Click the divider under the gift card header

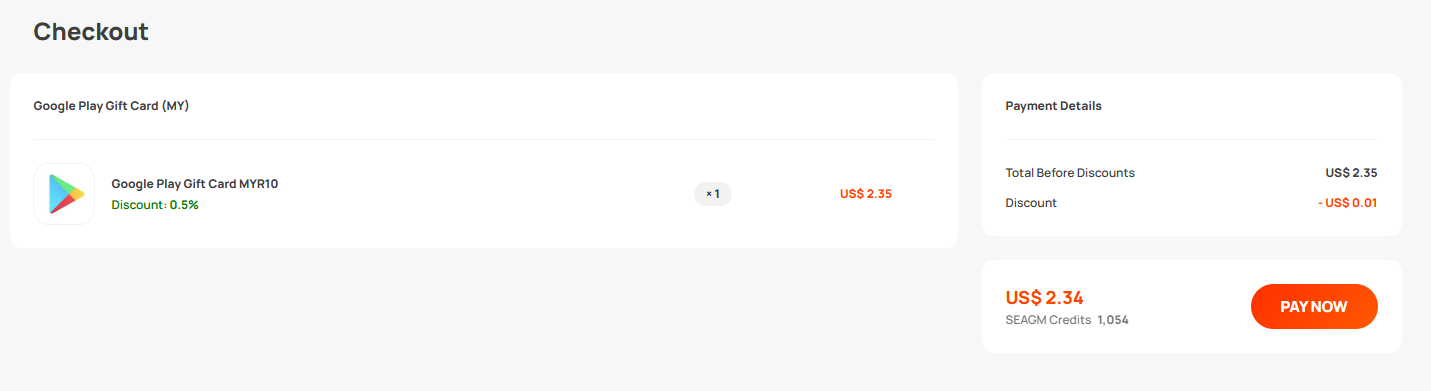483,139
